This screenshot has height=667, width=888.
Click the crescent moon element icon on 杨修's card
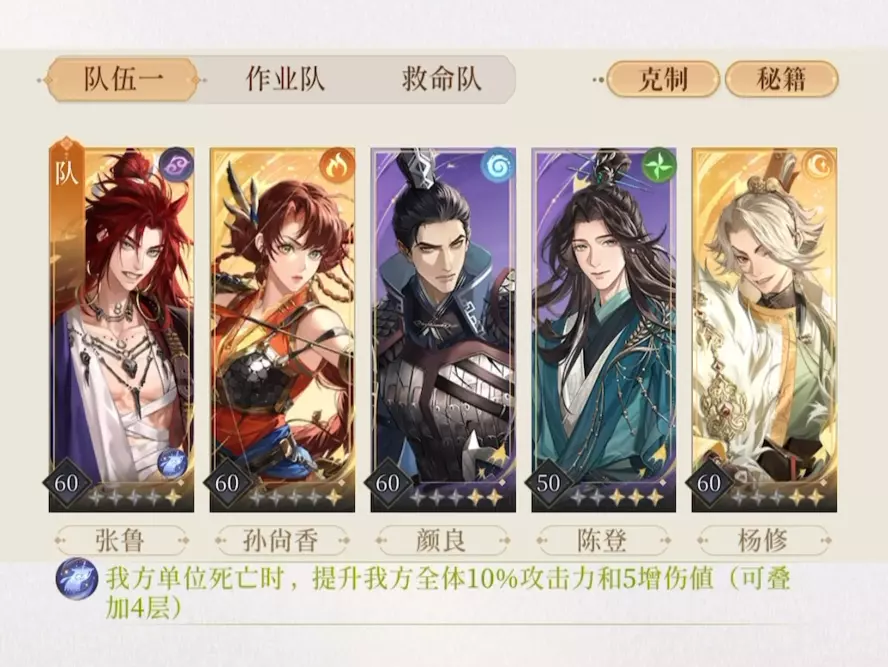(819, 165)
